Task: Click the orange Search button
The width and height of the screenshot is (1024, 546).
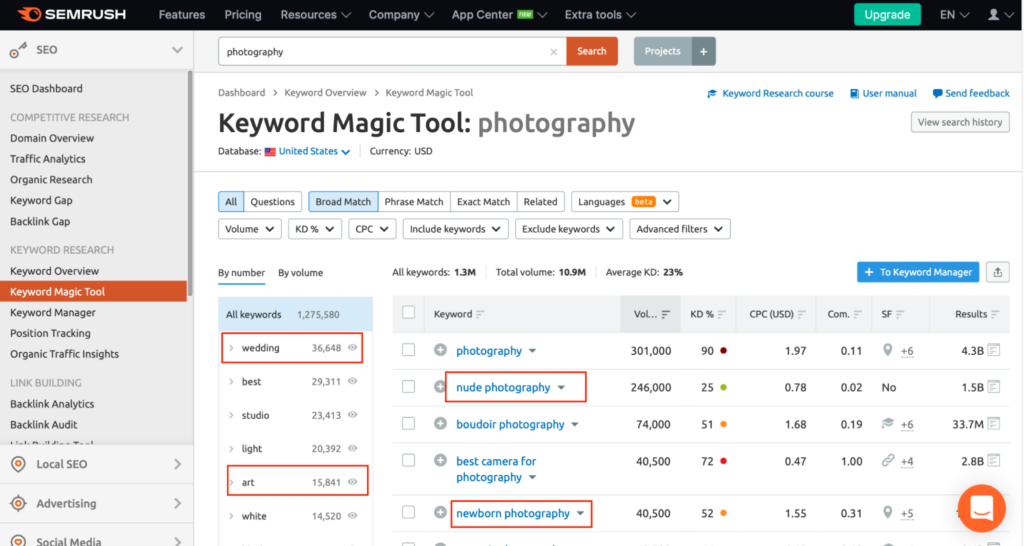Action: (592, 51)
